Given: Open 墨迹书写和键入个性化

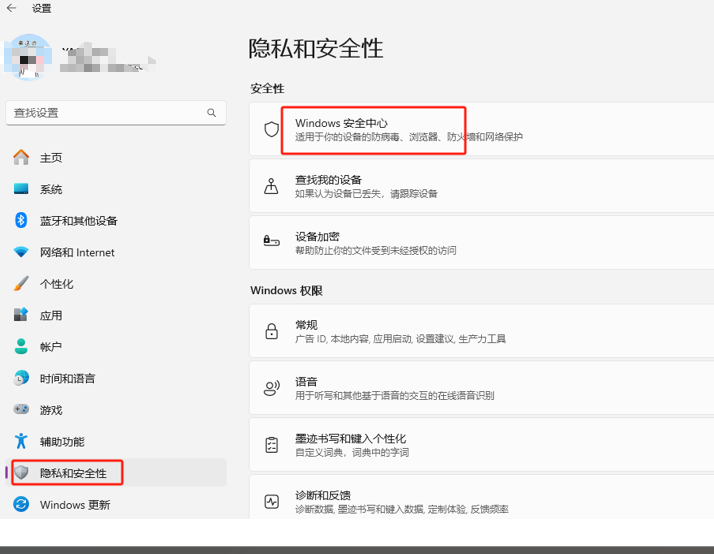Looking at the screenshot, I should [x=482, y=445].
